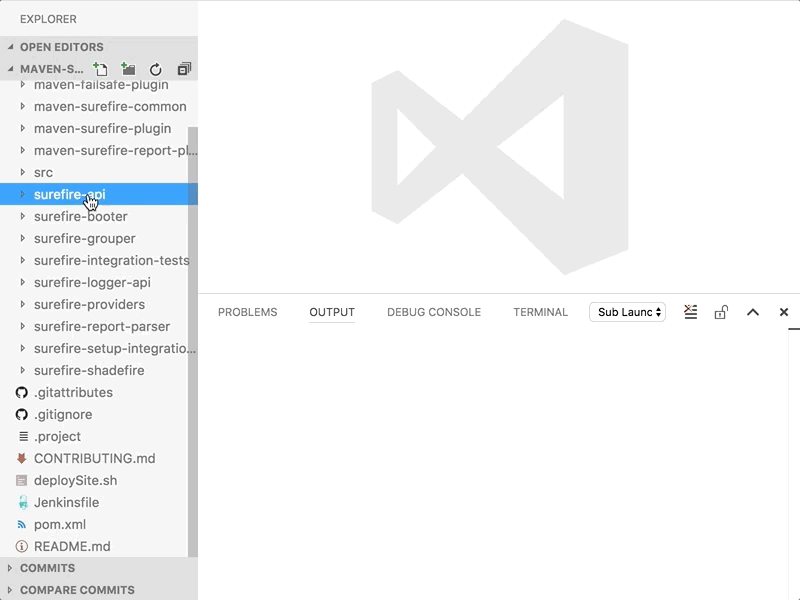
Task: Expand the surefire-grouper folder arrow
Action: pos(22,238)
